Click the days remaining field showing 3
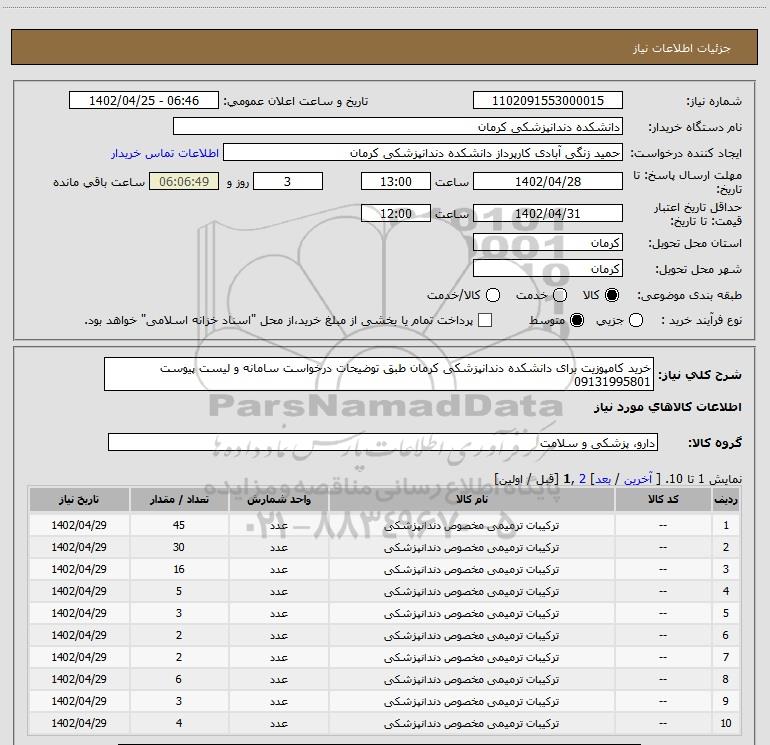 [x=288, y=181]
